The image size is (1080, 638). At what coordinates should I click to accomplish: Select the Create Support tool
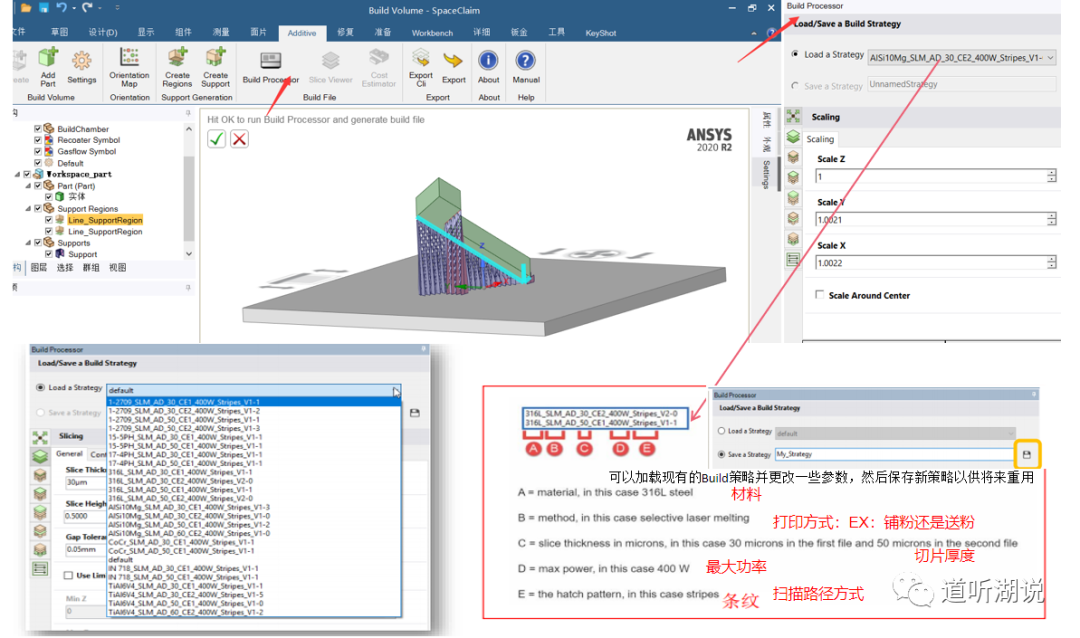(x=215, y=67)
